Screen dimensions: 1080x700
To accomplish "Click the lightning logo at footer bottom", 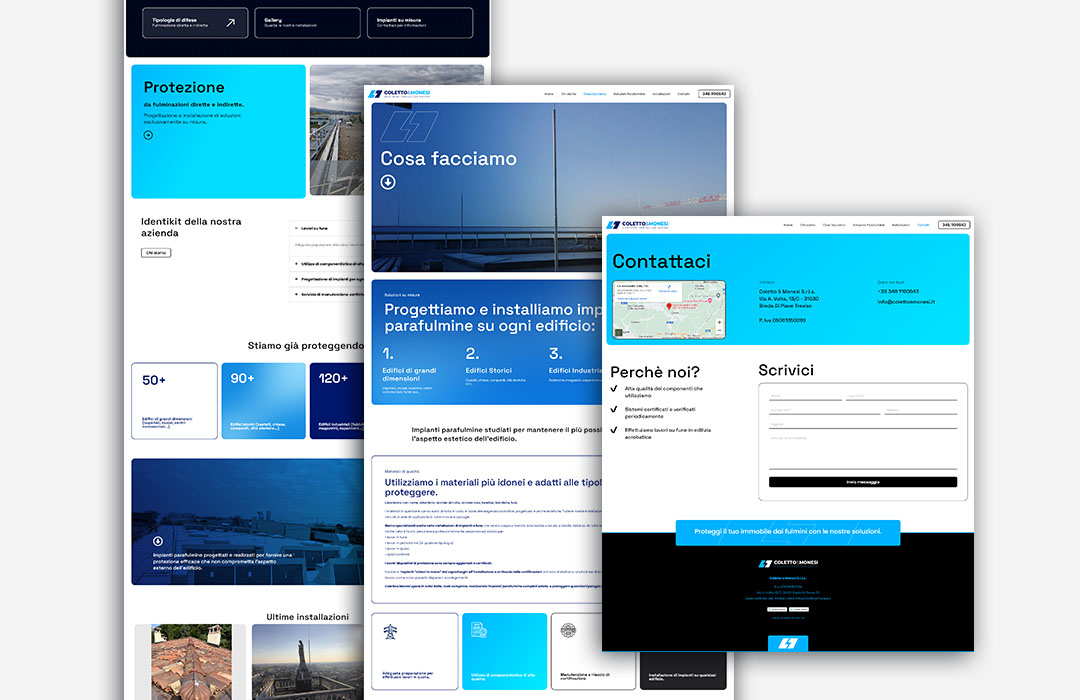I will point(788,642).
